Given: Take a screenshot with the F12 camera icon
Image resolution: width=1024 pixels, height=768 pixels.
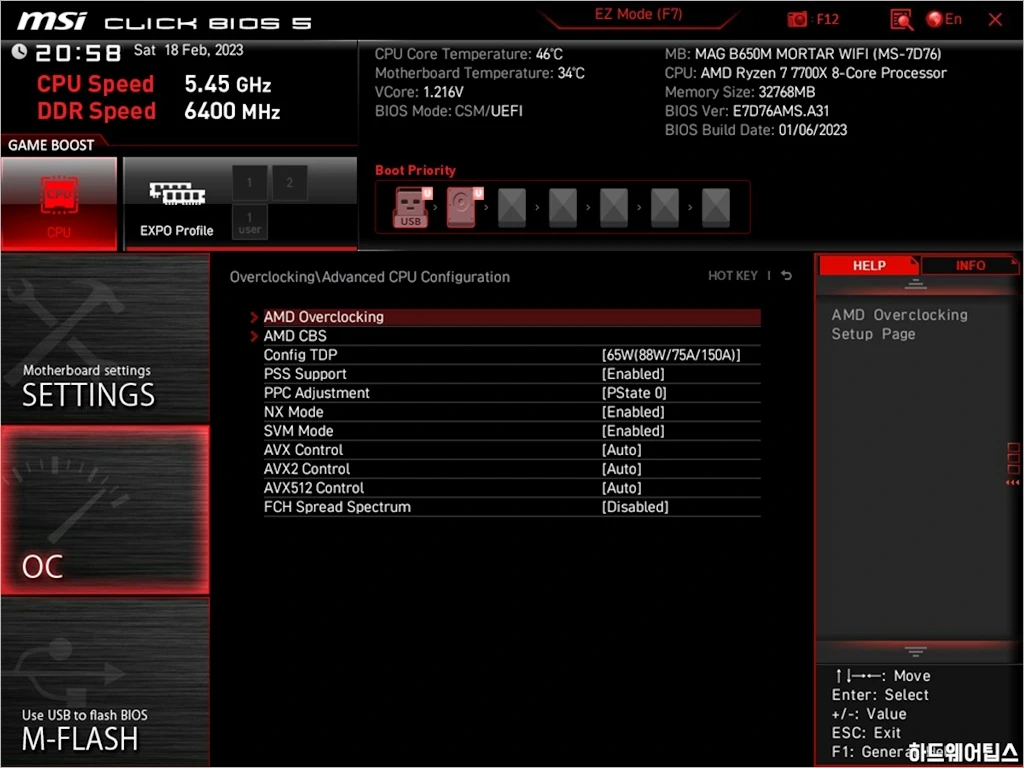Looking at the screenshot, I should tap(797, 20).
